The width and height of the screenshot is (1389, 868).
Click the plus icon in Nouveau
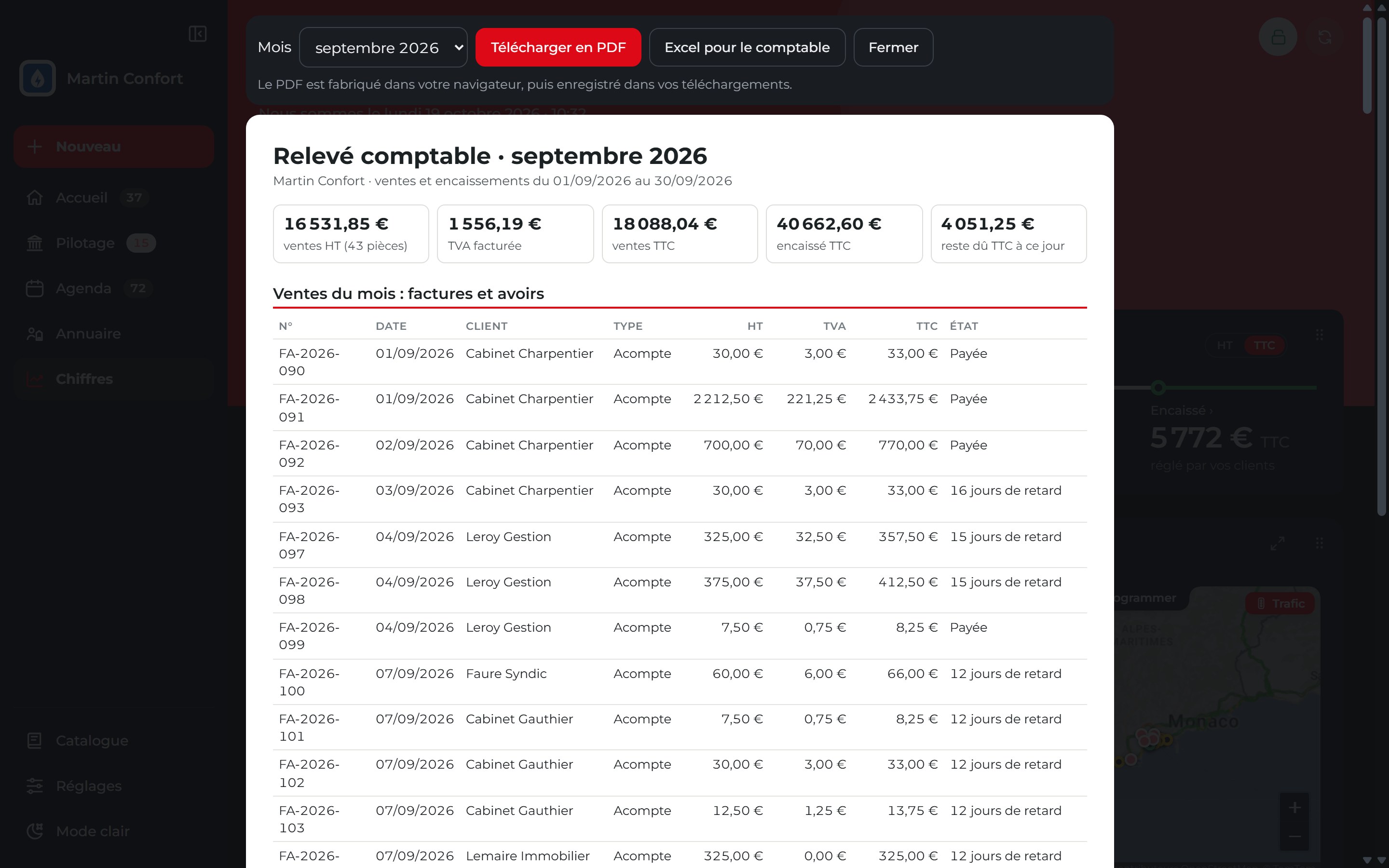pos(34,147)
